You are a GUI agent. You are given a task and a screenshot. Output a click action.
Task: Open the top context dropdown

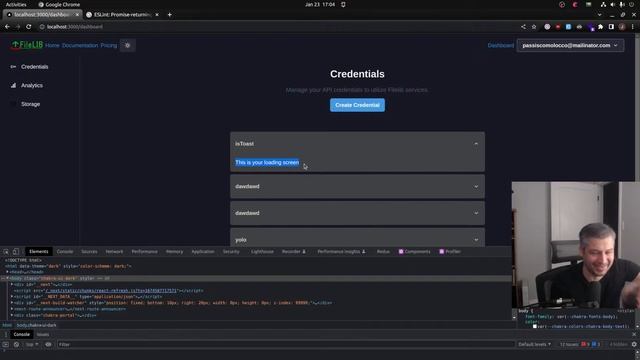coord(32,344)
